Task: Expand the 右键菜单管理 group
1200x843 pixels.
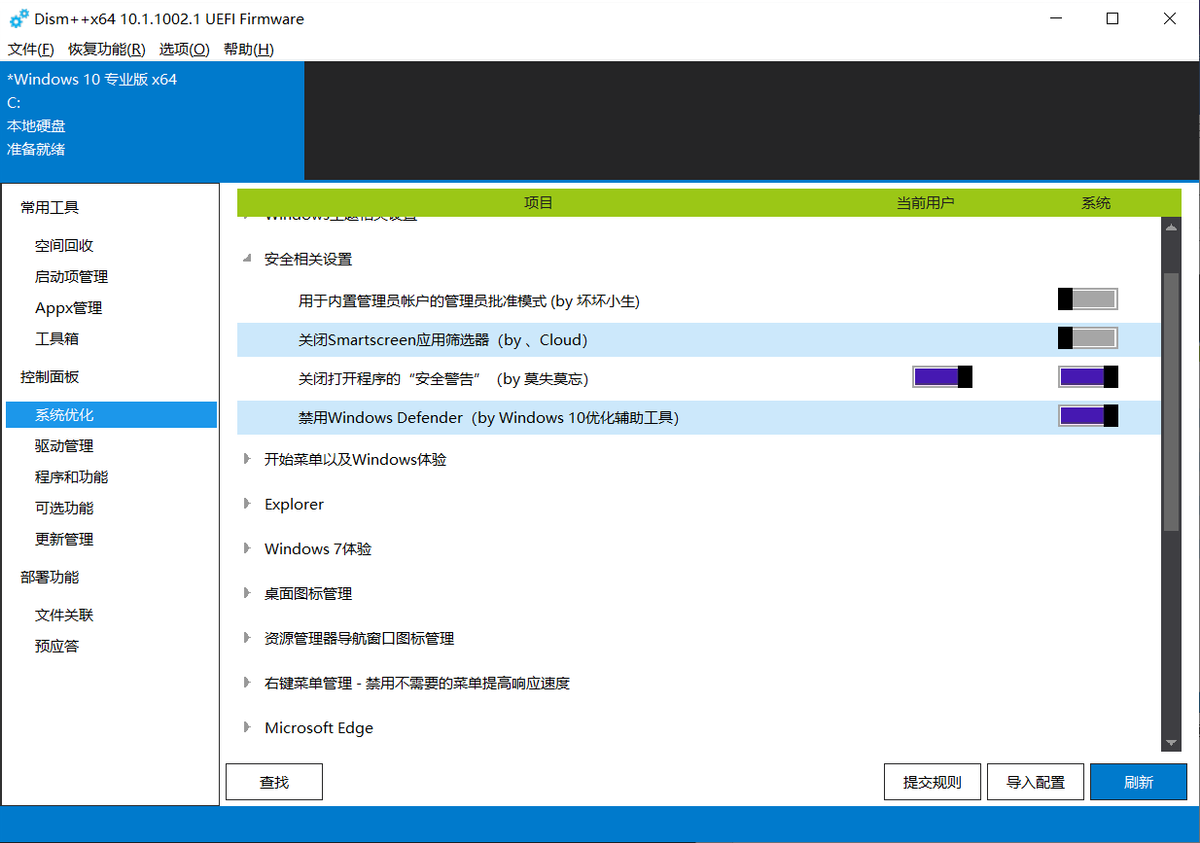Action: [x=247, y=683]
